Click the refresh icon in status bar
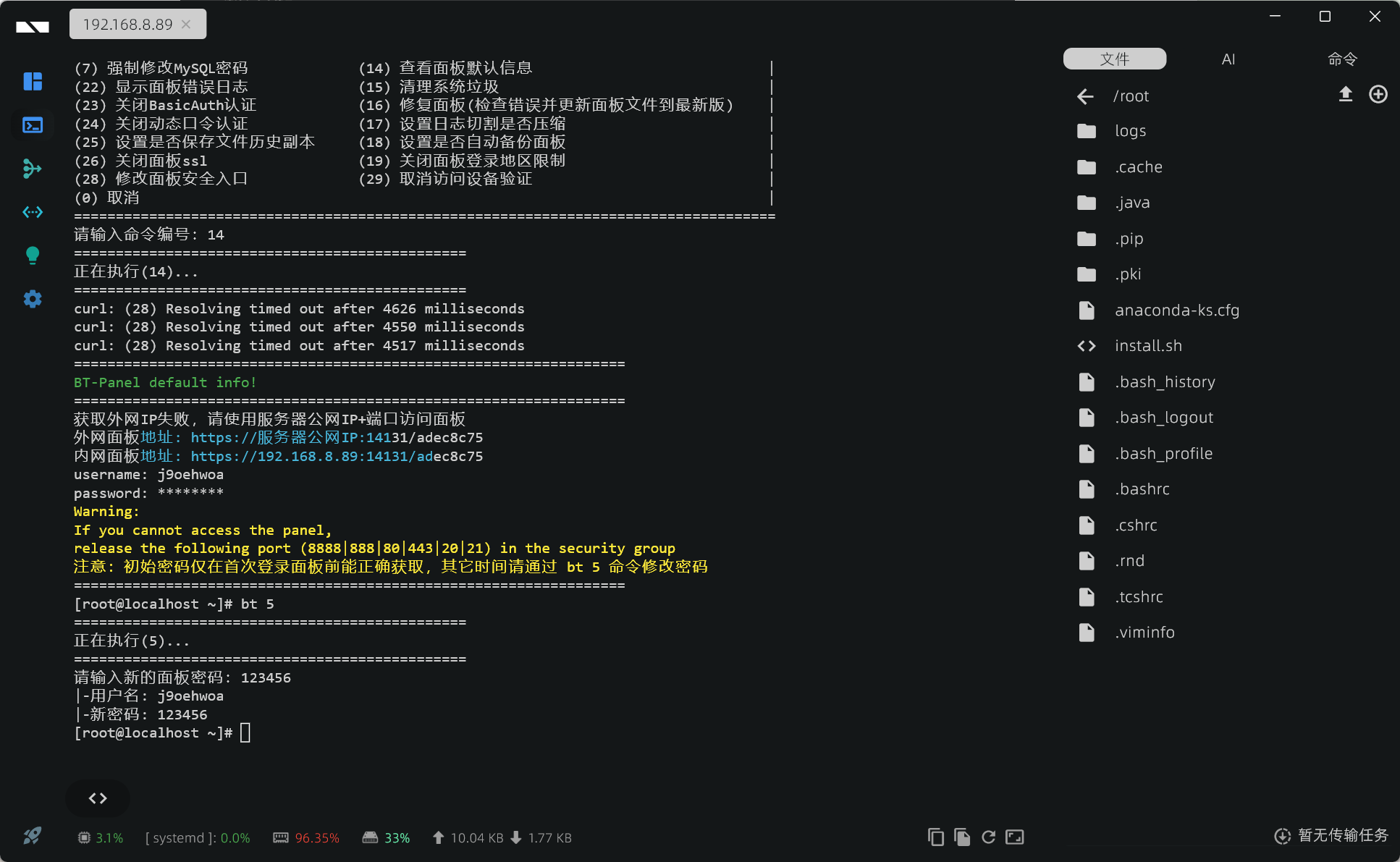Image resolution: width=1400 pixels, height=862 pixels. tap(988, 837)
